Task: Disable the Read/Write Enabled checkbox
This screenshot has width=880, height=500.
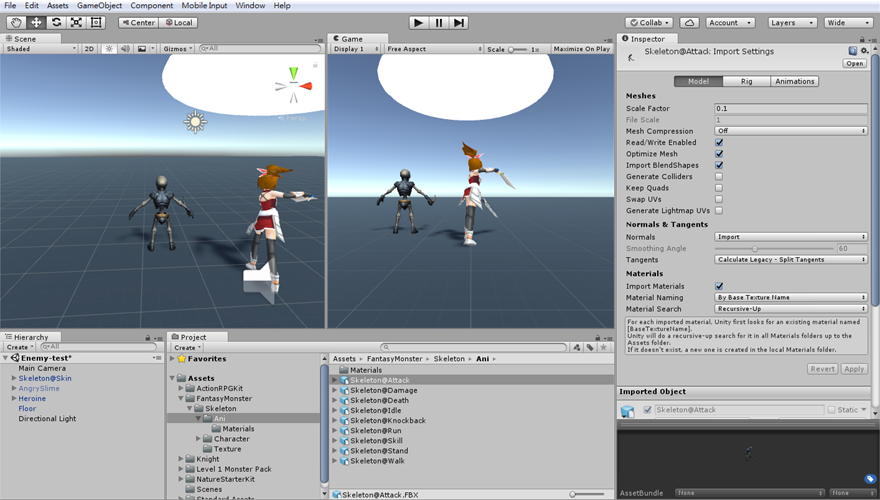Action: (x=719, y=143)
